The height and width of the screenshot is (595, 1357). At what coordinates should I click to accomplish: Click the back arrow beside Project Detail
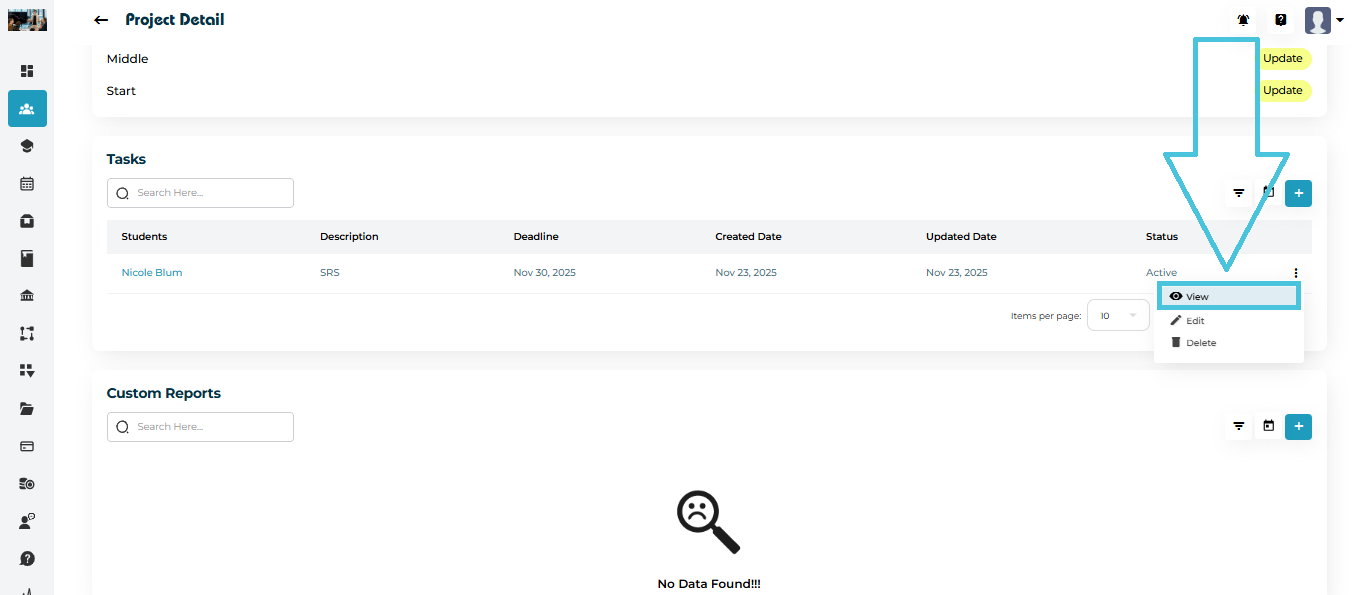tap(101, 20)
